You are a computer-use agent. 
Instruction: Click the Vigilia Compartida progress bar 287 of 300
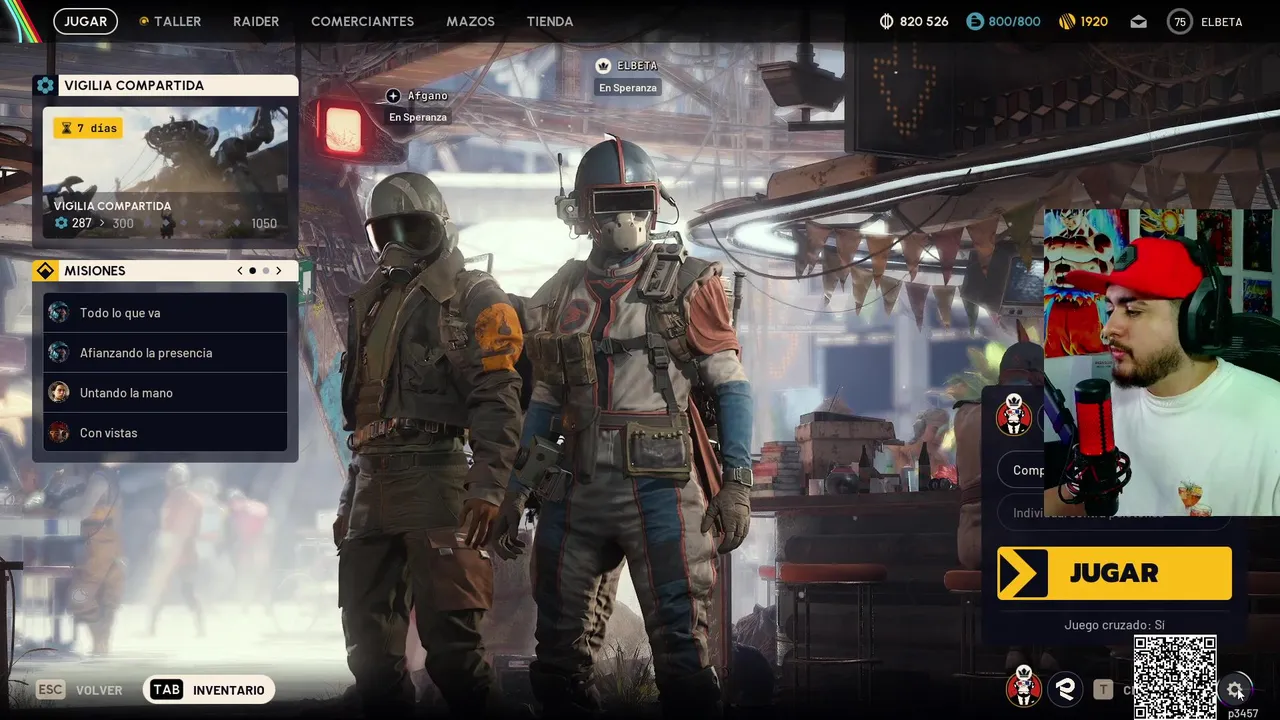tap(165, 223)
